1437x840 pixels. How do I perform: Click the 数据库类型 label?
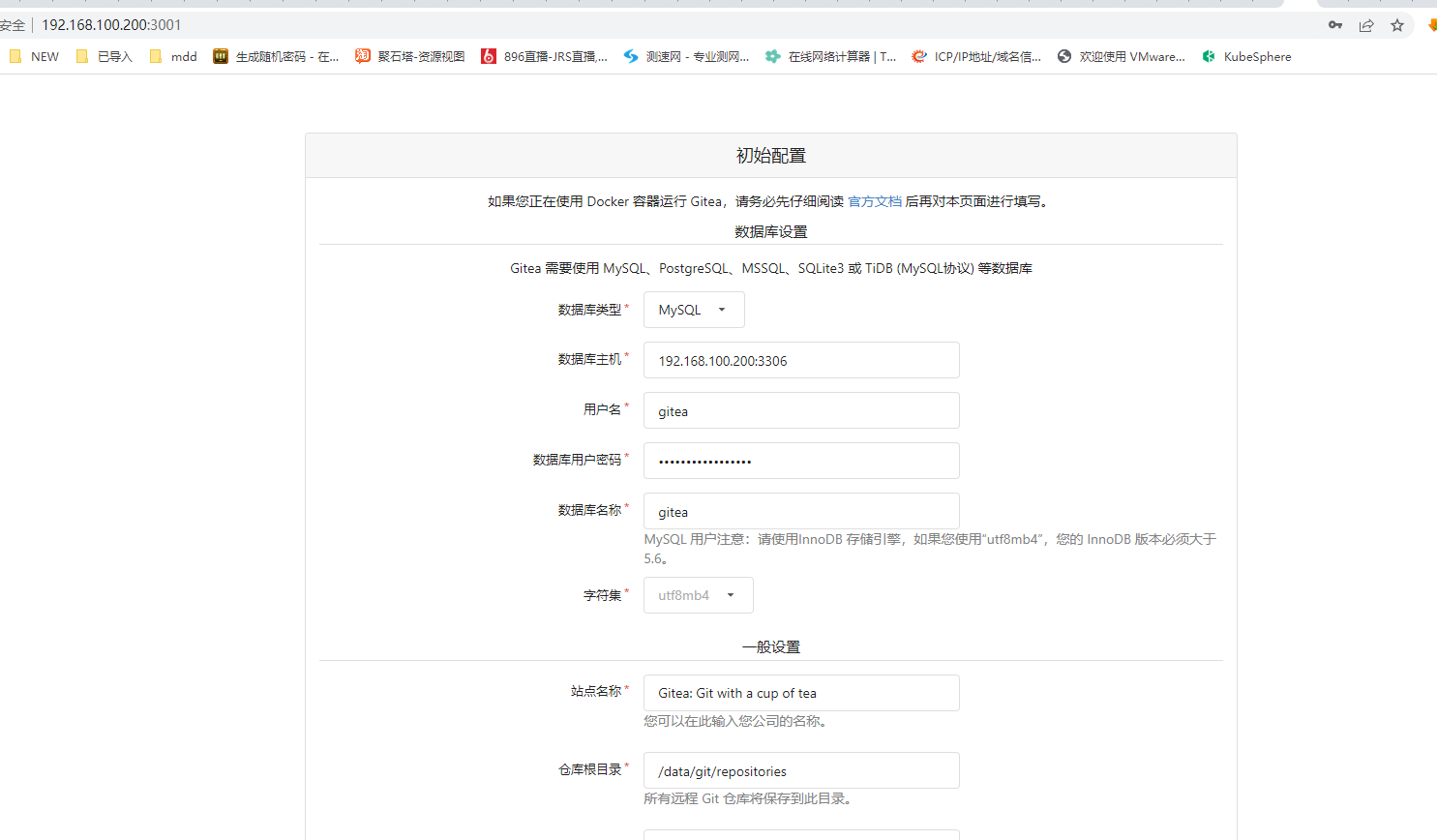pos(589,310)
